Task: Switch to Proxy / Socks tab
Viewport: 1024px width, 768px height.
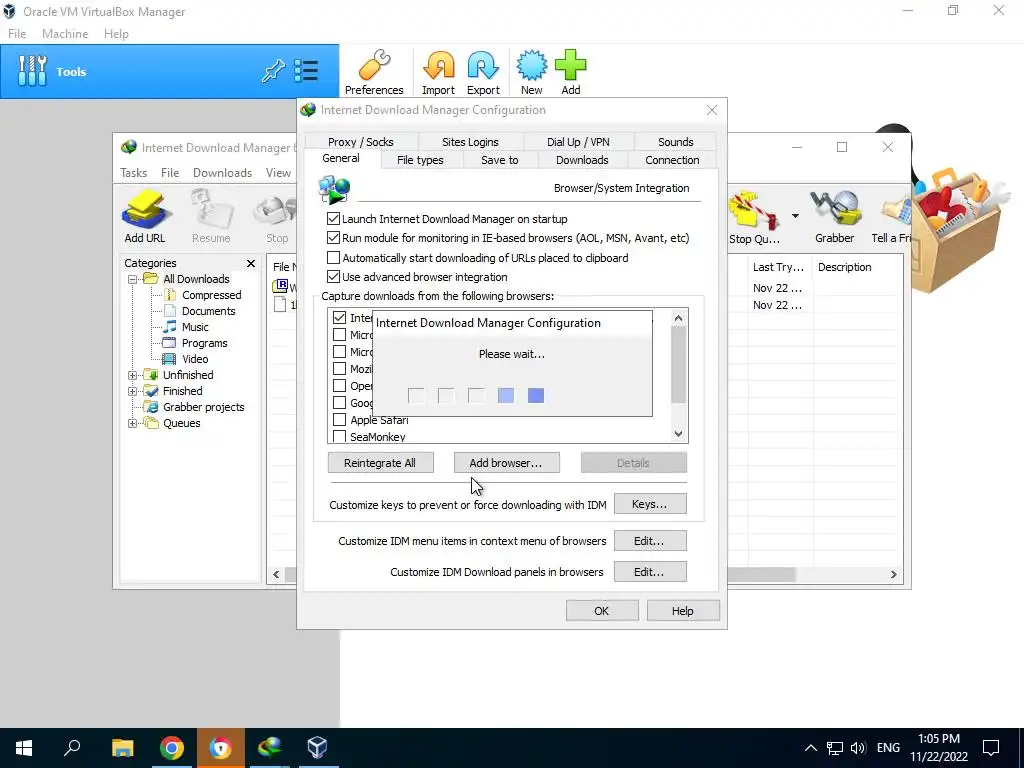Action: 360,142
